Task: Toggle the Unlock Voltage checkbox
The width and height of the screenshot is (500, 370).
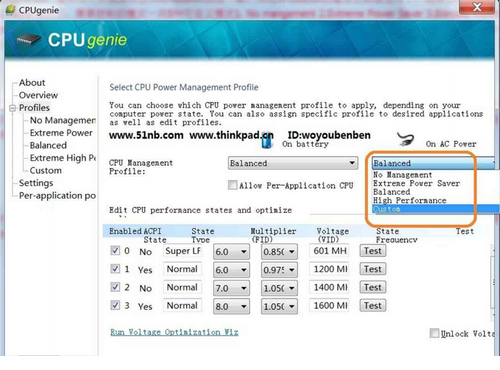Action: [x=434, y=333]
